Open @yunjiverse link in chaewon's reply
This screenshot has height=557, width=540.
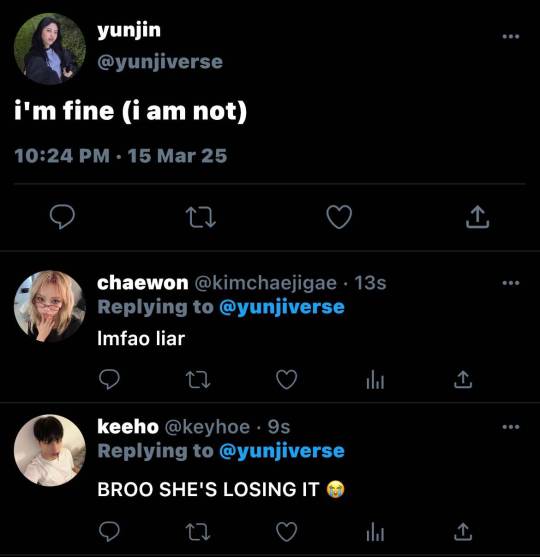282,308
